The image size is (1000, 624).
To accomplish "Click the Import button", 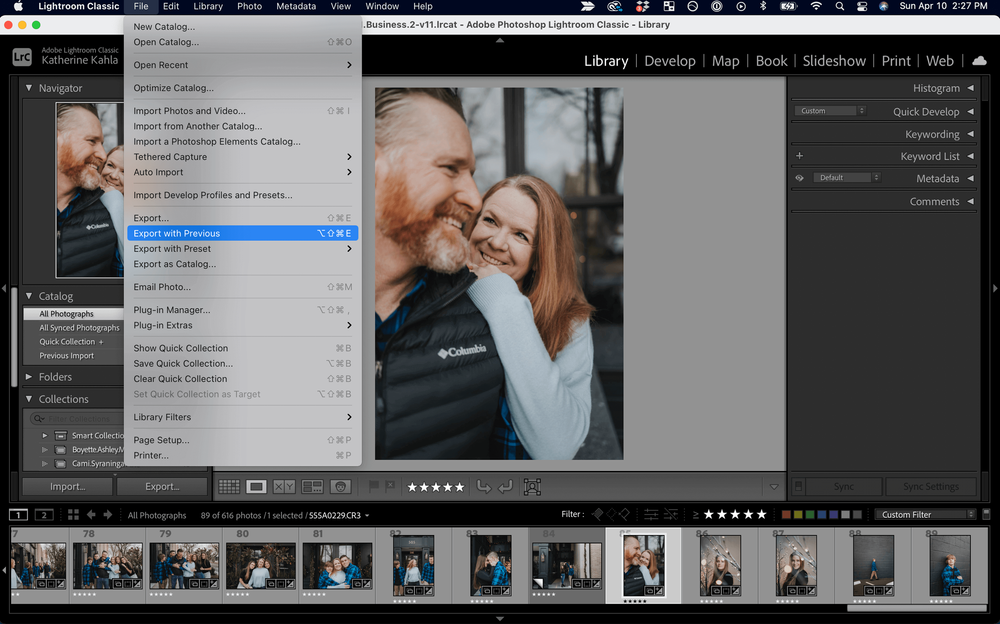I will tap(67, 486).
